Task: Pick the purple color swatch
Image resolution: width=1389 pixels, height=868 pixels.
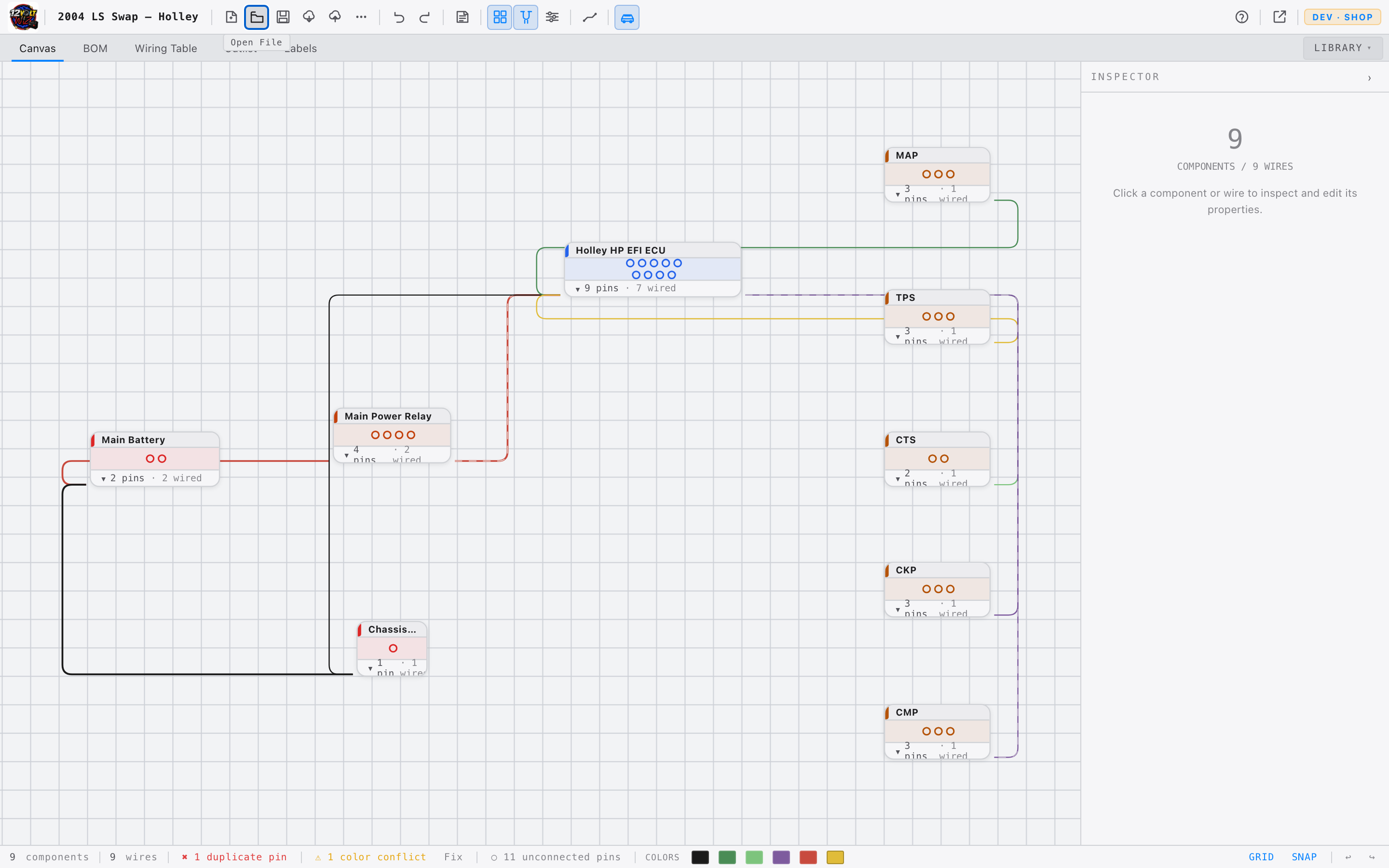Action: click(781, 857)
